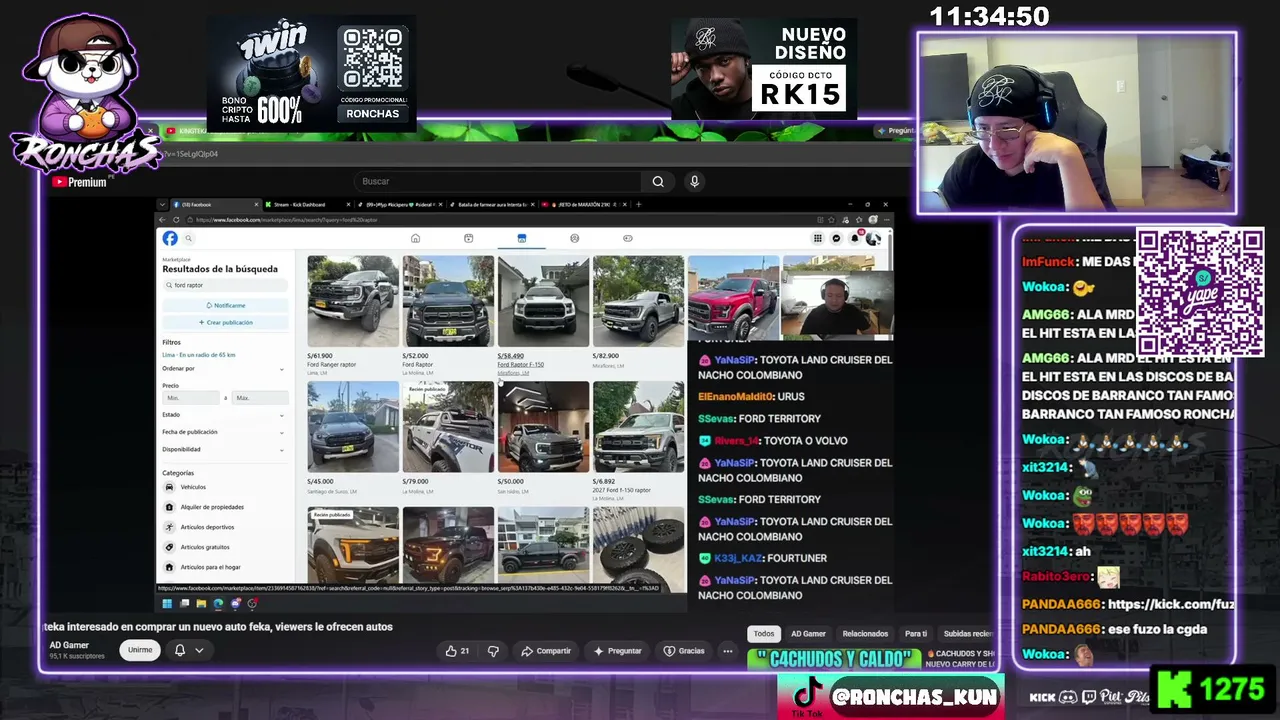Click the Facebook logo icon

(x=170, y=238)
